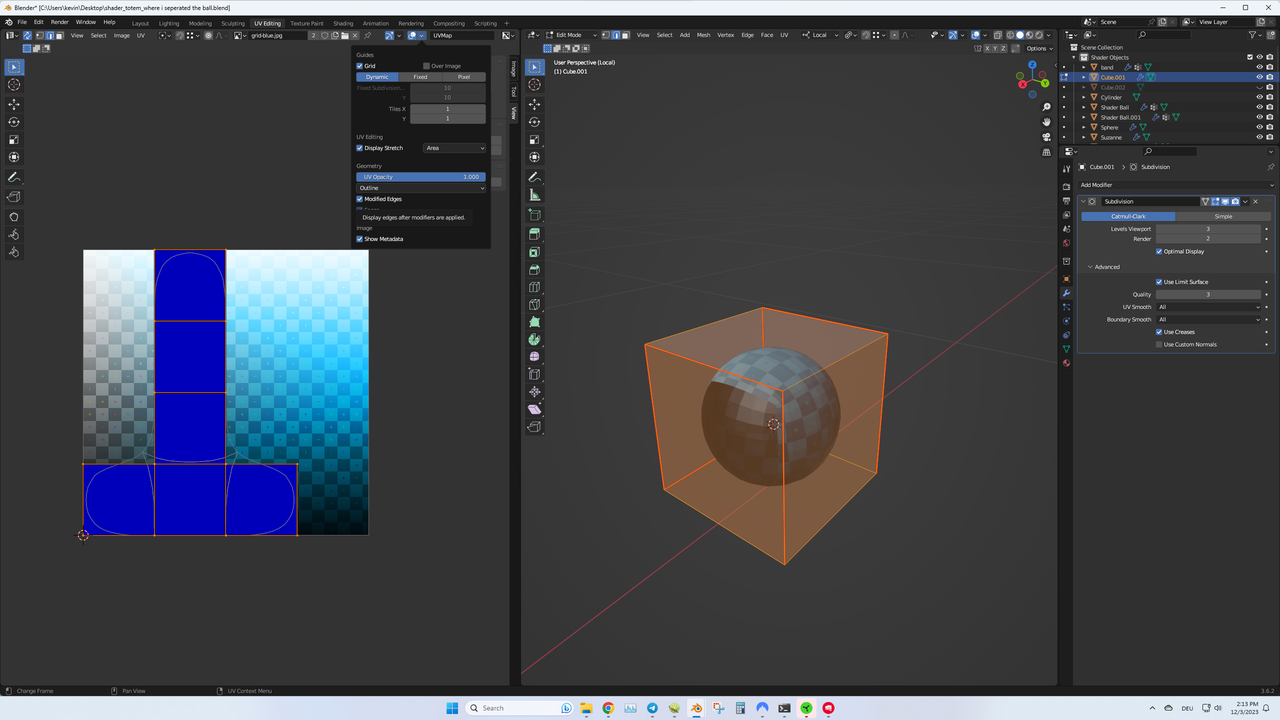This screenshot has width=1280, height=720.
Task: Click the Chrome icon in Windows taskbar
Action: pos(608,708)
